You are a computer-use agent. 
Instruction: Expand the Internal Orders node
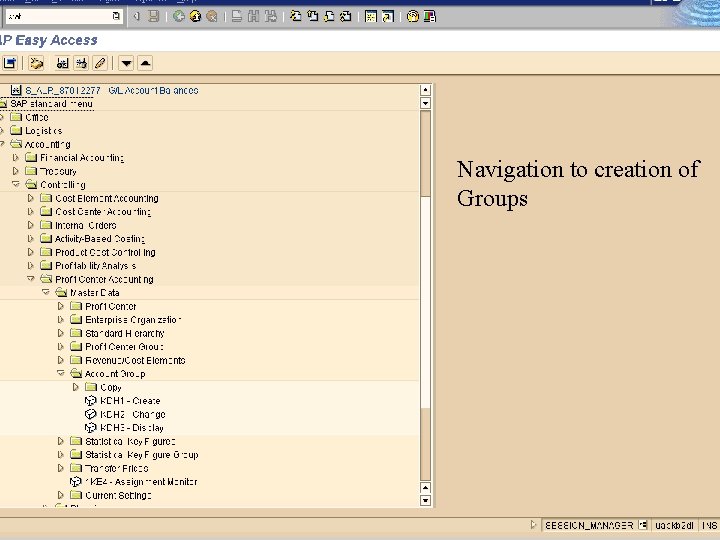(x=31, y=225)
